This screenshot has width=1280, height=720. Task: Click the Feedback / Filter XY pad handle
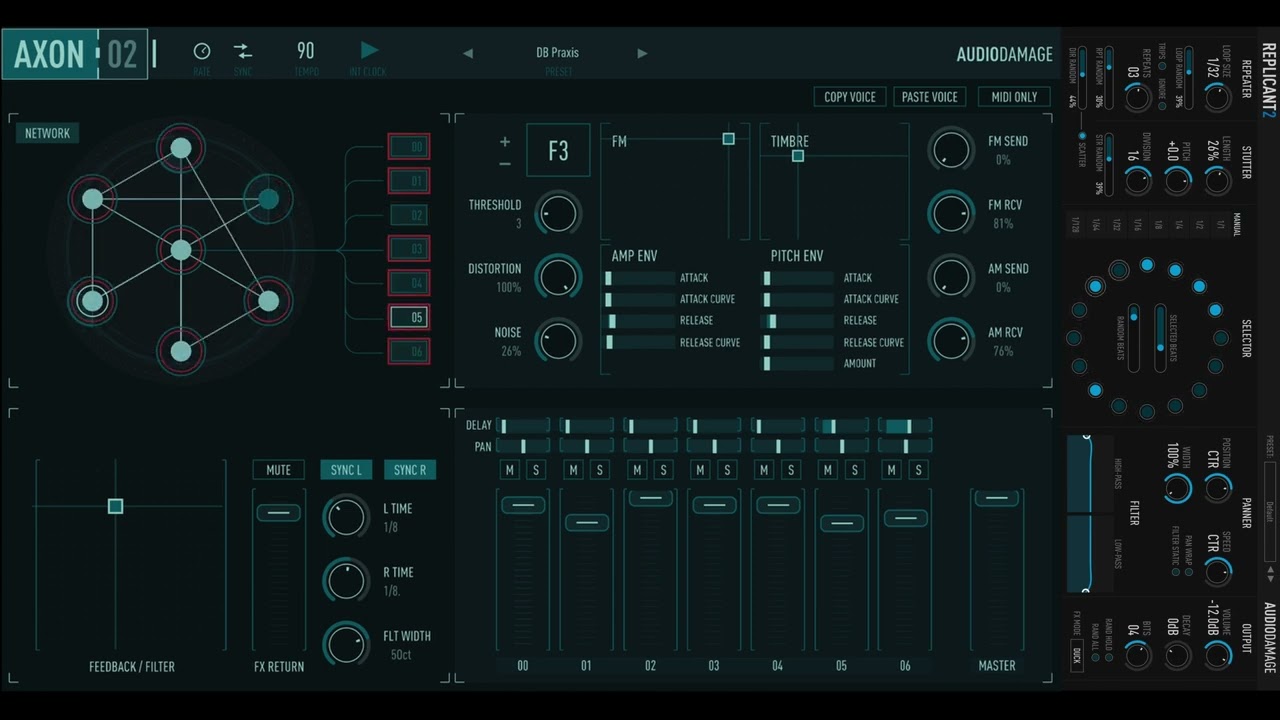click(115, 506)
